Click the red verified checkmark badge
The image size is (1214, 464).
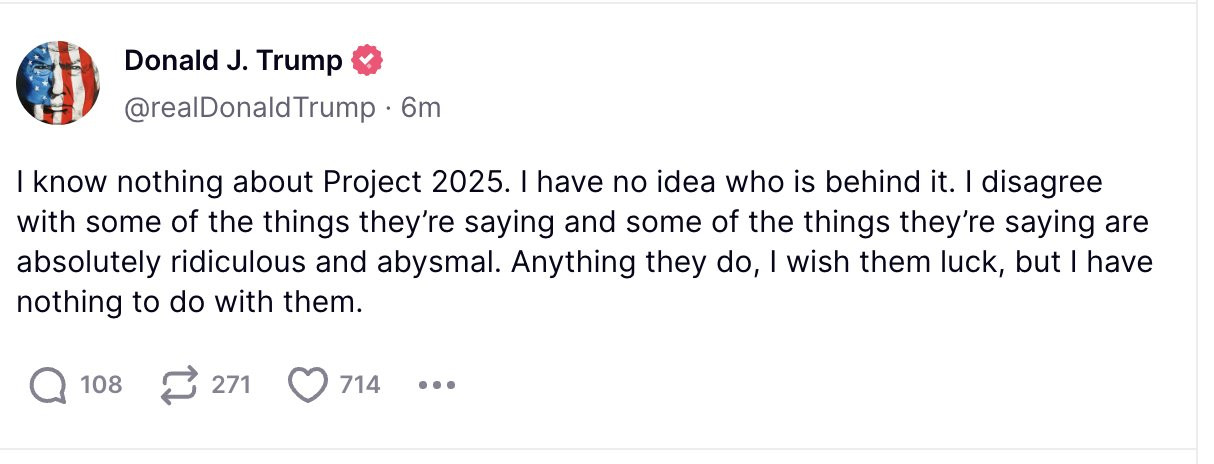(367, 62)
